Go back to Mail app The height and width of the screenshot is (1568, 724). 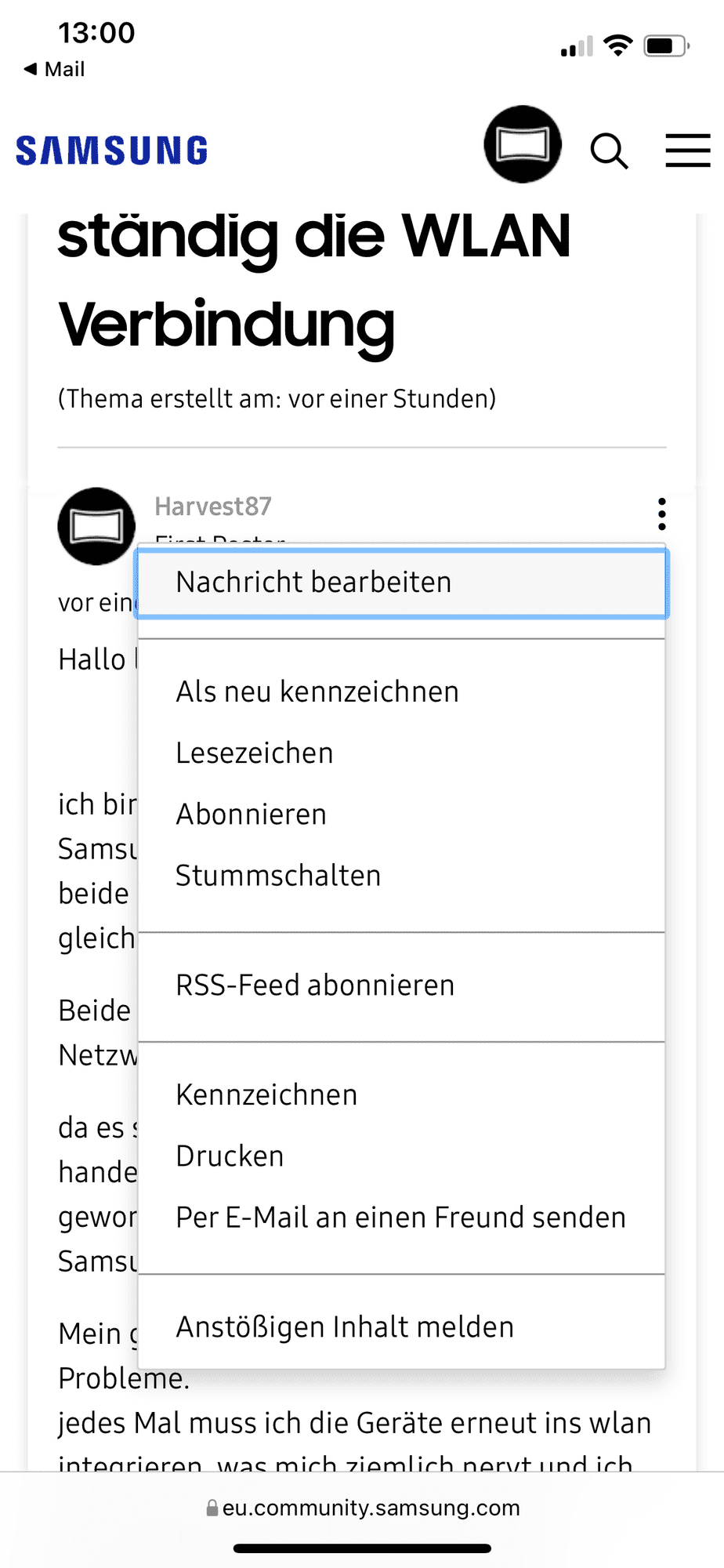[55, 69]
